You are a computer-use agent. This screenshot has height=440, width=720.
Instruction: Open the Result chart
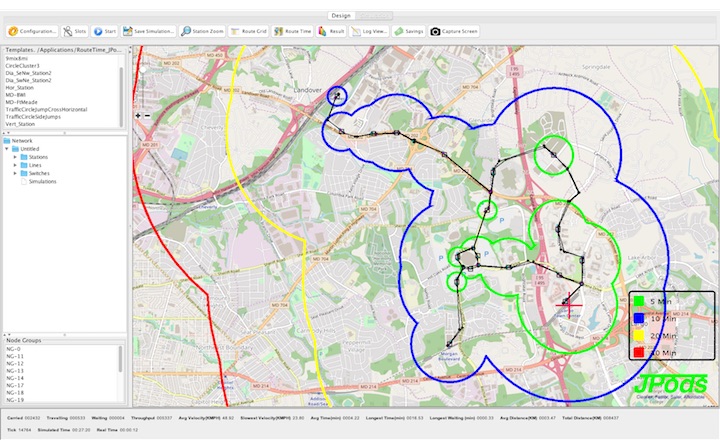coord(332,31)
